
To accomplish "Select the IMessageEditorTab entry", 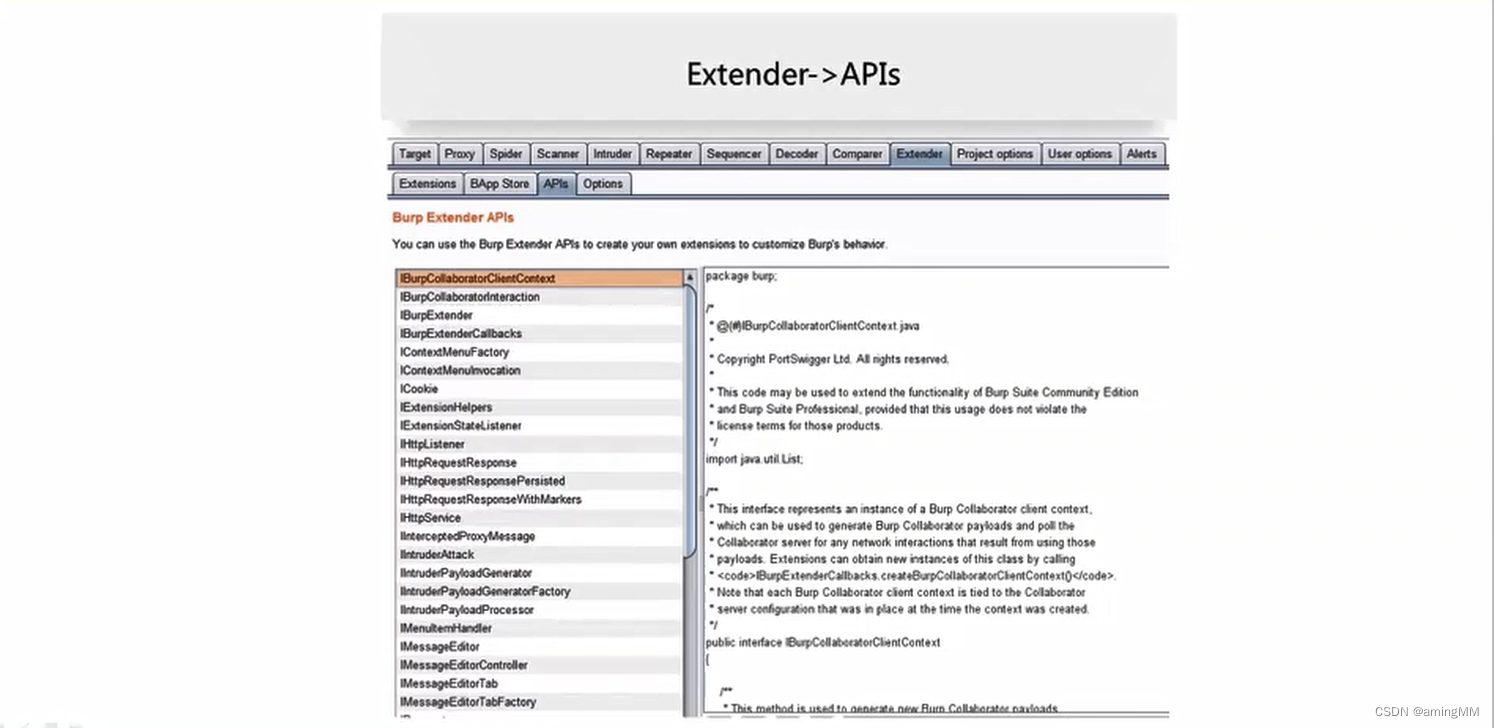I will click(539, 683).
